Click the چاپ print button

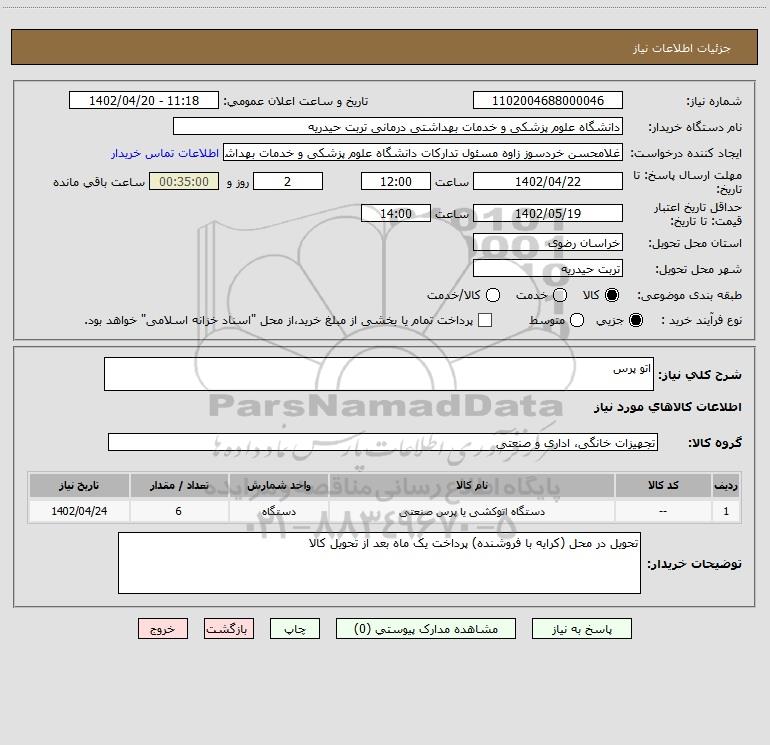click(295, 629)
